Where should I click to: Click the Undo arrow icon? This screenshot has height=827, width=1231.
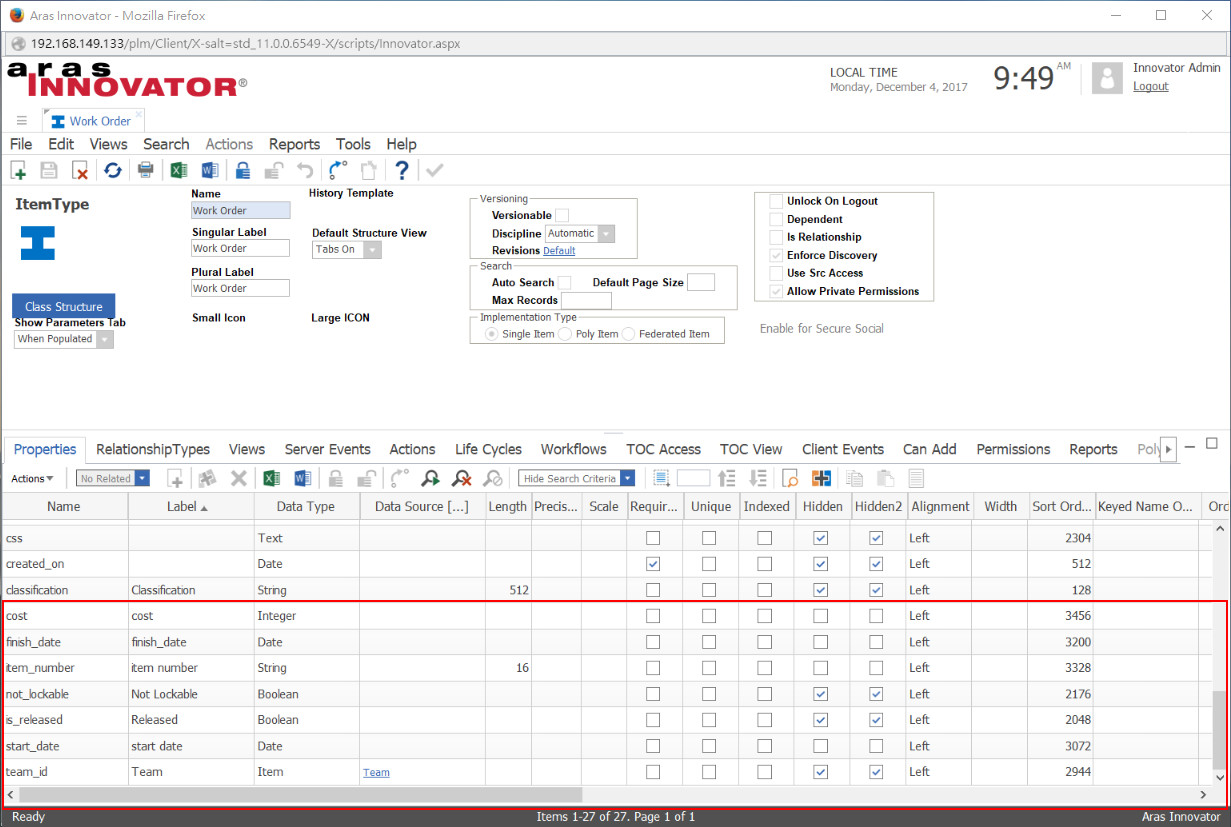click(305, 170)
